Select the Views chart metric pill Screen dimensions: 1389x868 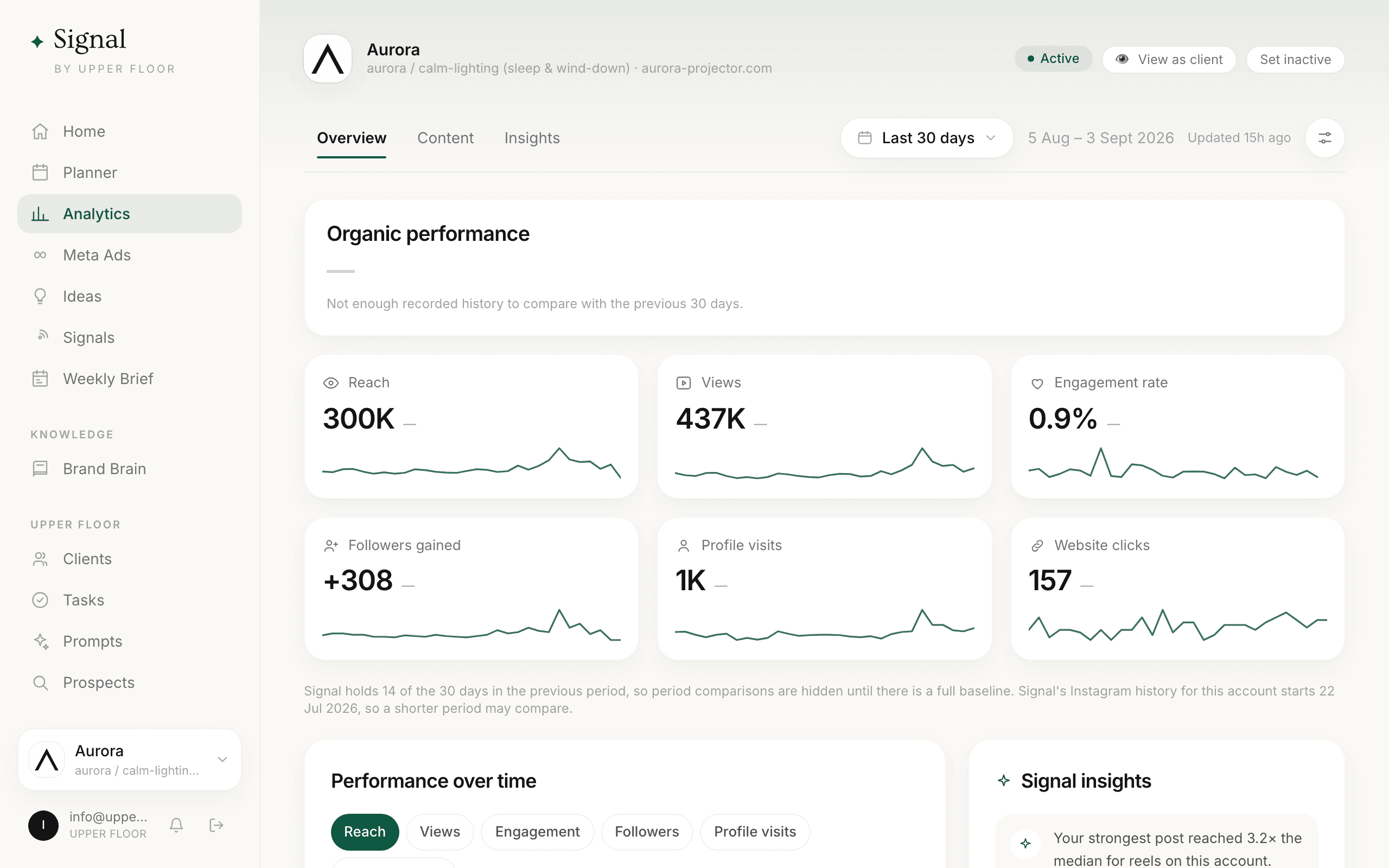[439, 832]
